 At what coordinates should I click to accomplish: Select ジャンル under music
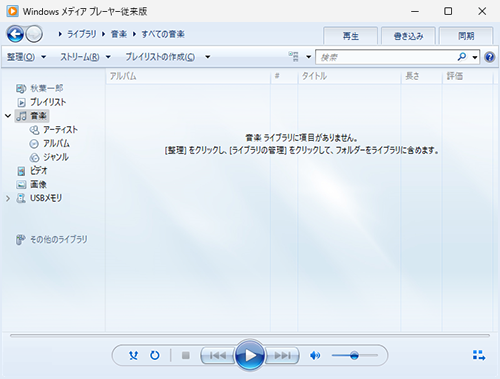tap(49, 157)
